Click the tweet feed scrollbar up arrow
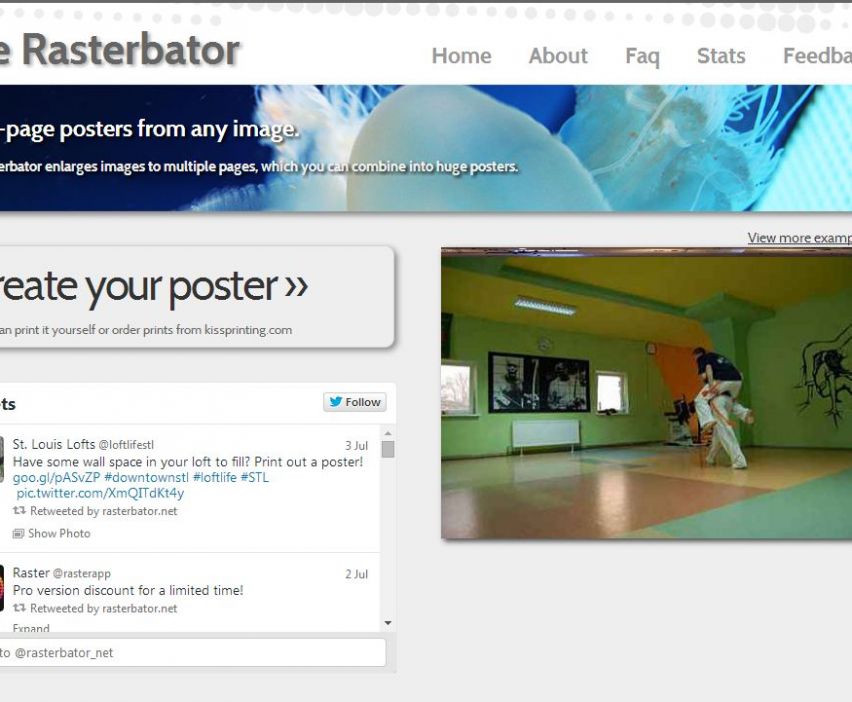This screenshot has height=702, width=852. pos(388,431)
